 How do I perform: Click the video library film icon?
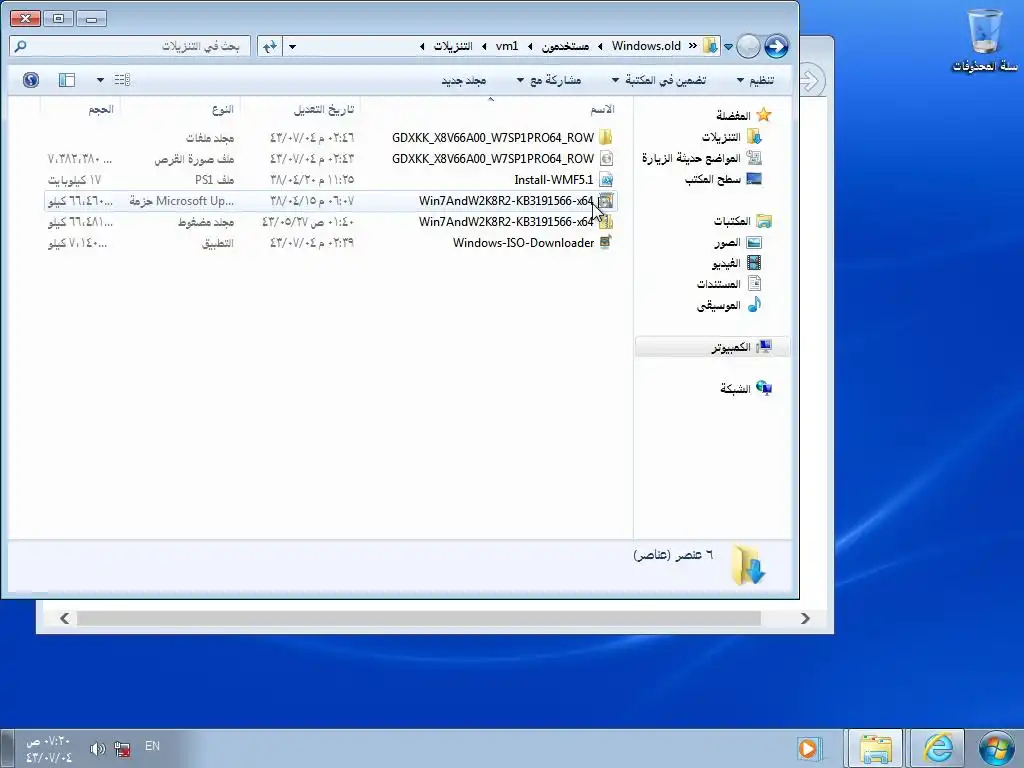[754, 263]
